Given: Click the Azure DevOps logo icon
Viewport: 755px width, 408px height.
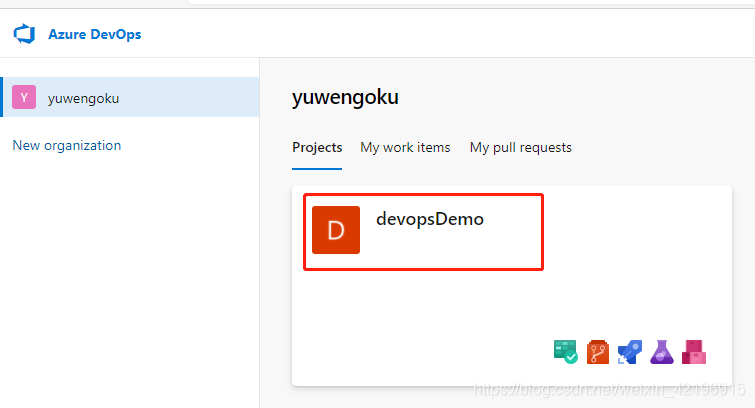Looking at the screenshot, I should 24,34.
